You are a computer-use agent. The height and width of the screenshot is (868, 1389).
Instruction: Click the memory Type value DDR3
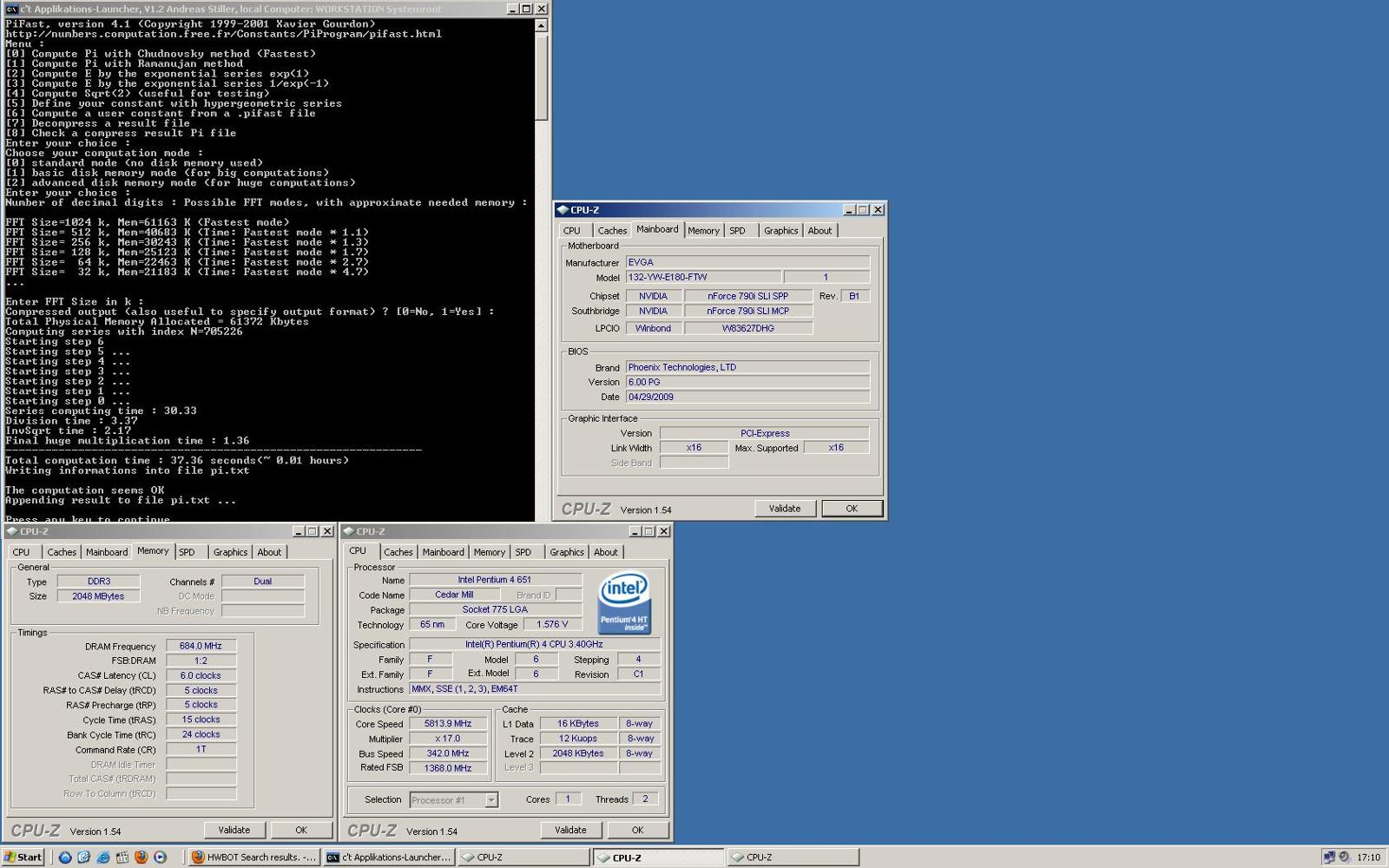(x=98, y=582)
